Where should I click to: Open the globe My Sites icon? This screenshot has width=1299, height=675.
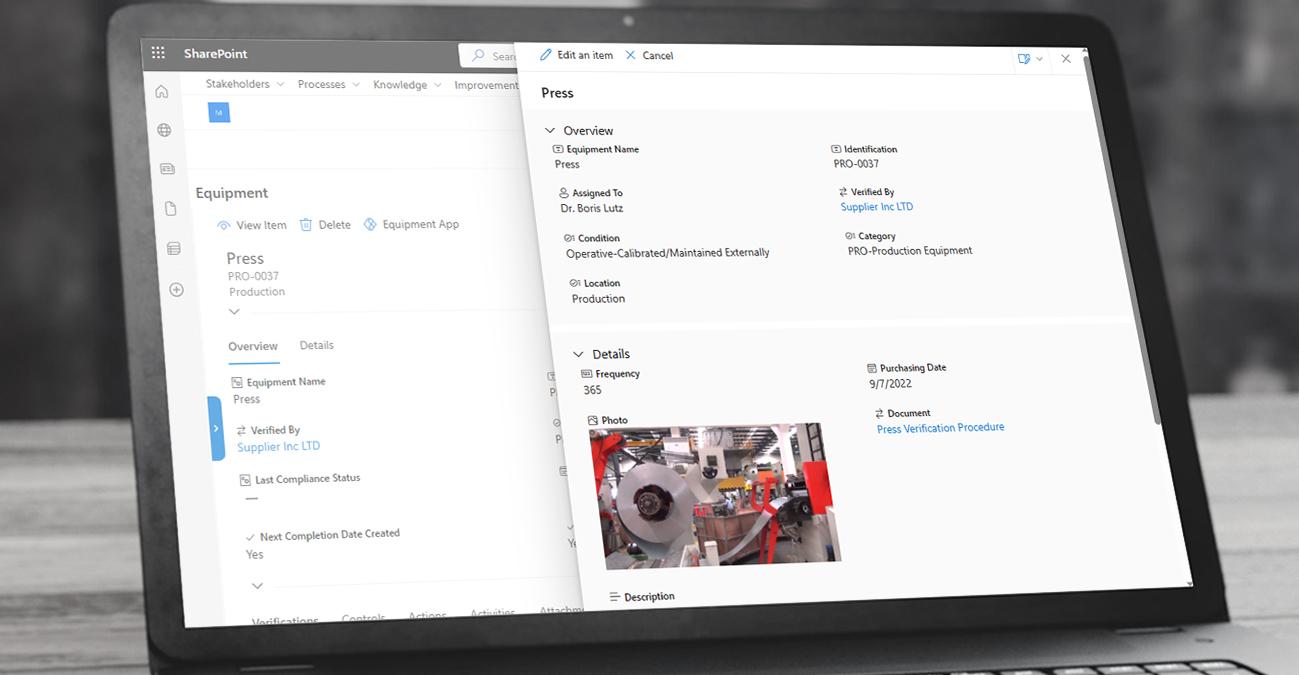(164, 130)
